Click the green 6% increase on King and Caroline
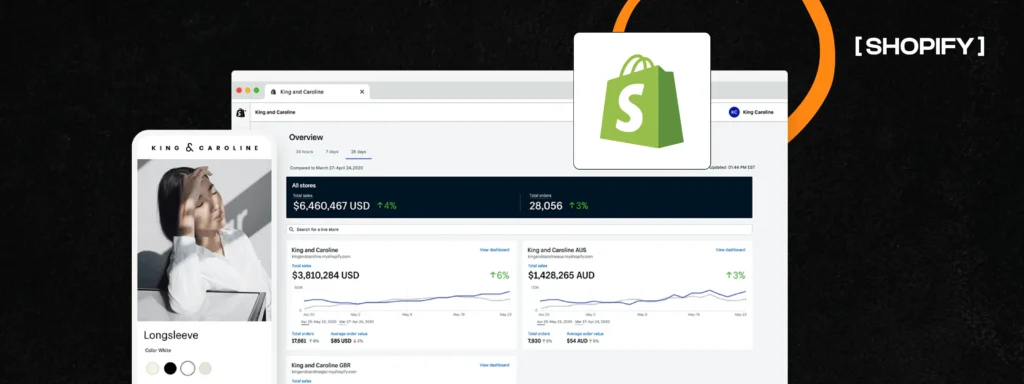Screen dimensions: 1024x384 pos(500,276)
